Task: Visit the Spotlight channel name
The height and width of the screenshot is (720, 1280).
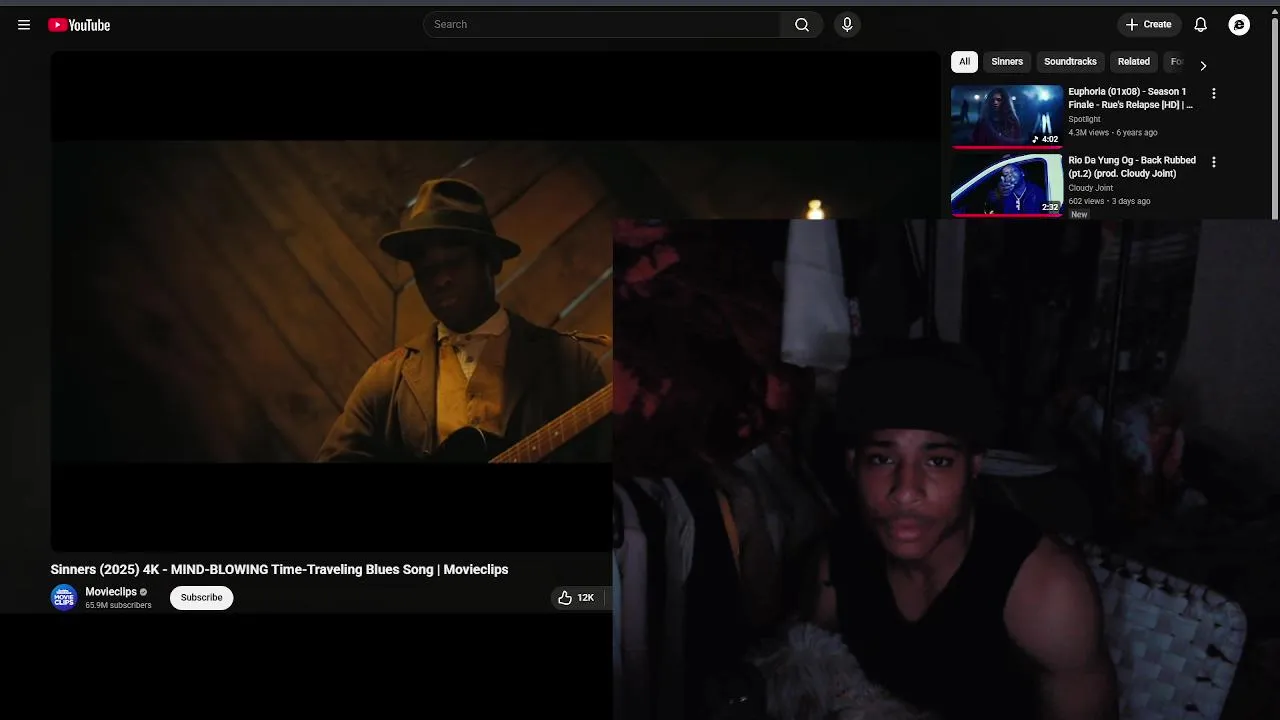Action: point(1084,119)
